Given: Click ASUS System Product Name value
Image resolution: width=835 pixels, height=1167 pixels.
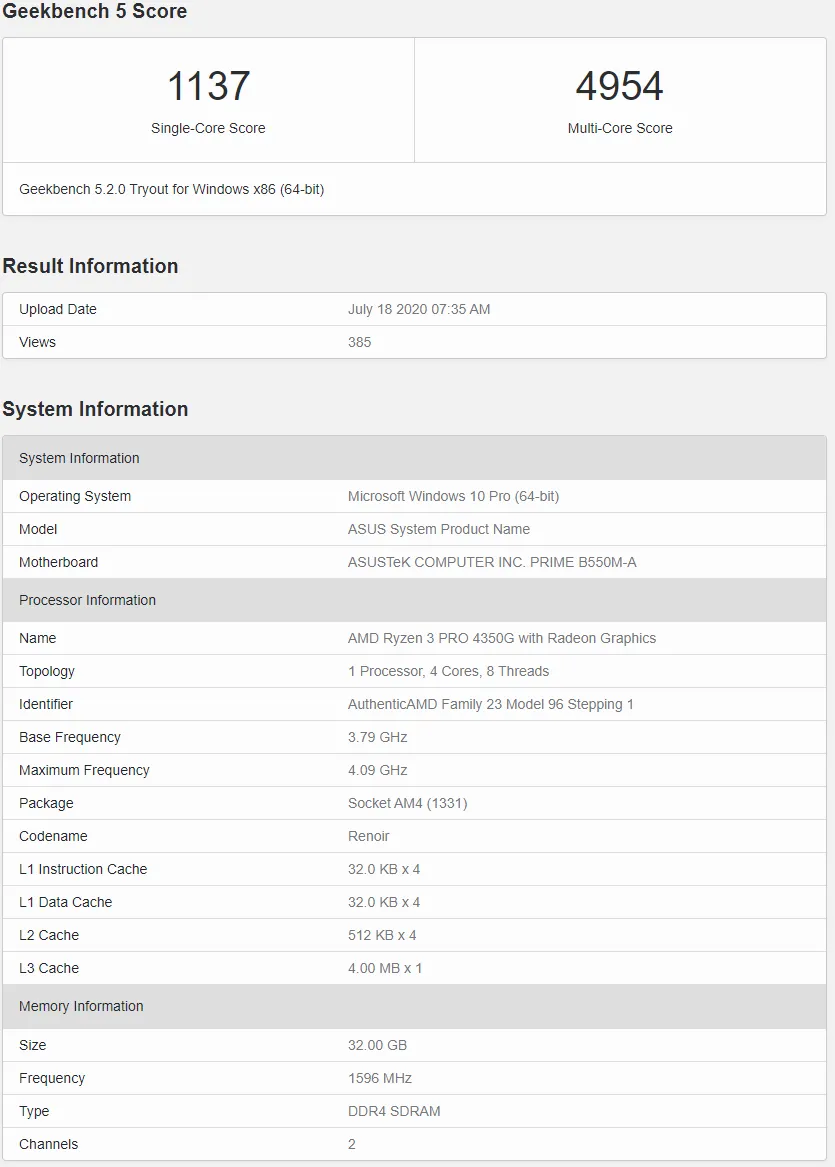Looking at the screenshot, I should pyautogui.click(x=439, y=528).
